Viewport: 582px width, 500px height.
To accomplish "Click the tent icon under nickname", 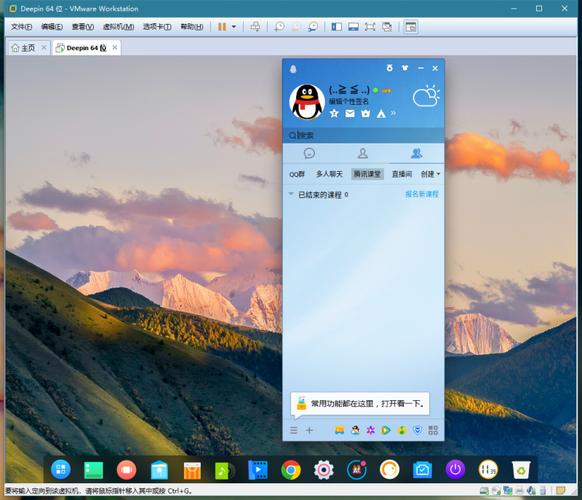I will [x=381, y=113].
